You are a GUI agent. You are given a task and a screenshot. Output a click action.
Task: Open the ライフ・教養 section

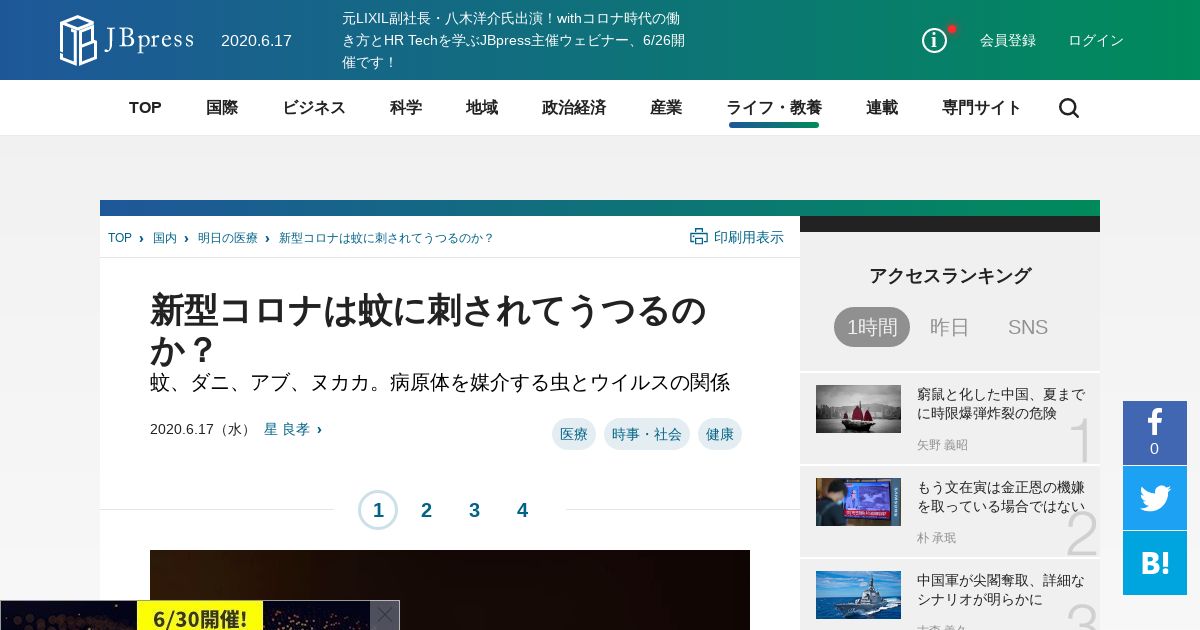[x=774, y=108]
